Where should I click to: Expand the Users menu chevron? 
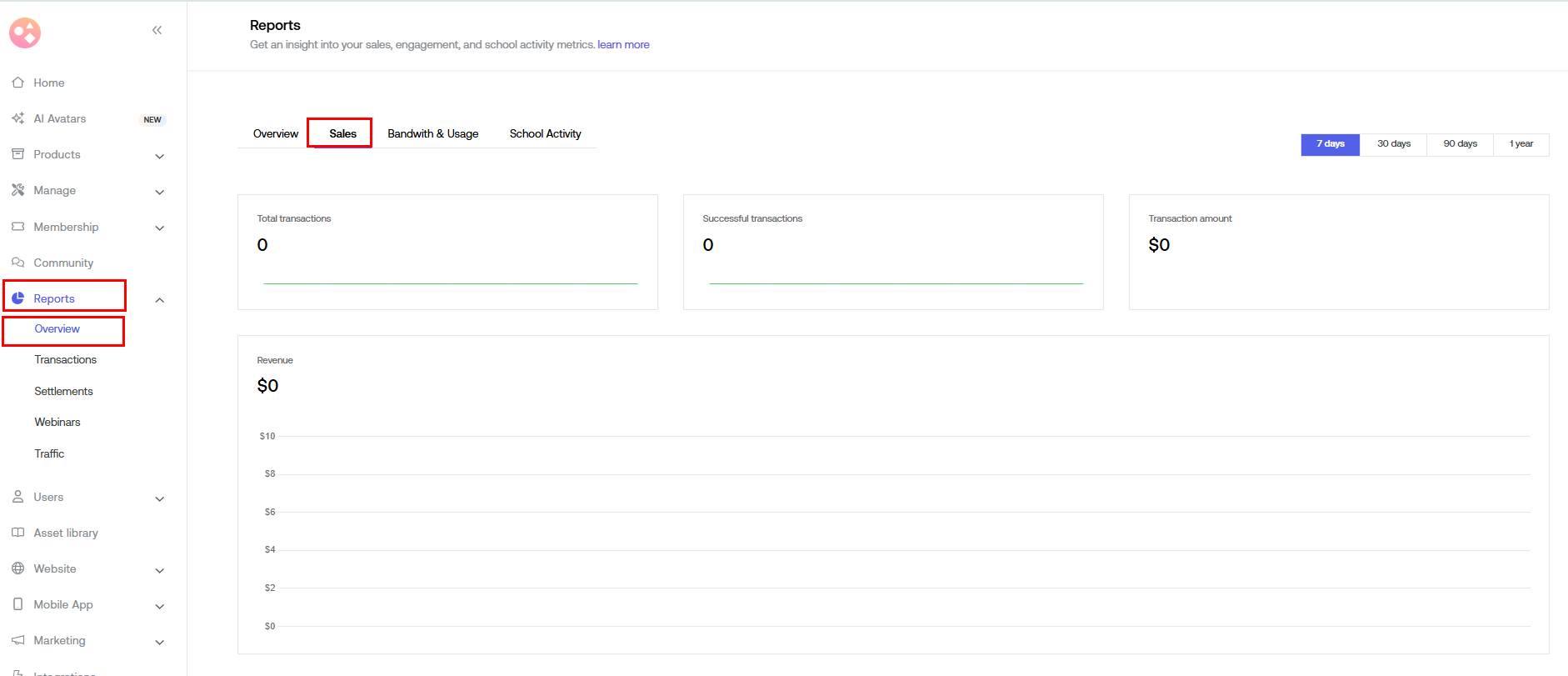(x=159, y=498)
